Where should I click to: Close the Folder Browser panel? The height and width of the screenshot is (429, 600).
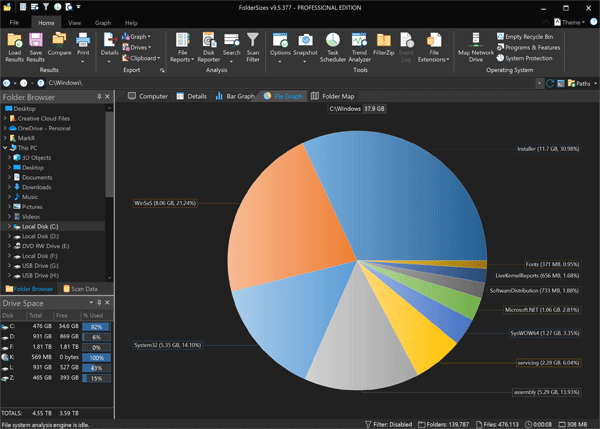108,97
